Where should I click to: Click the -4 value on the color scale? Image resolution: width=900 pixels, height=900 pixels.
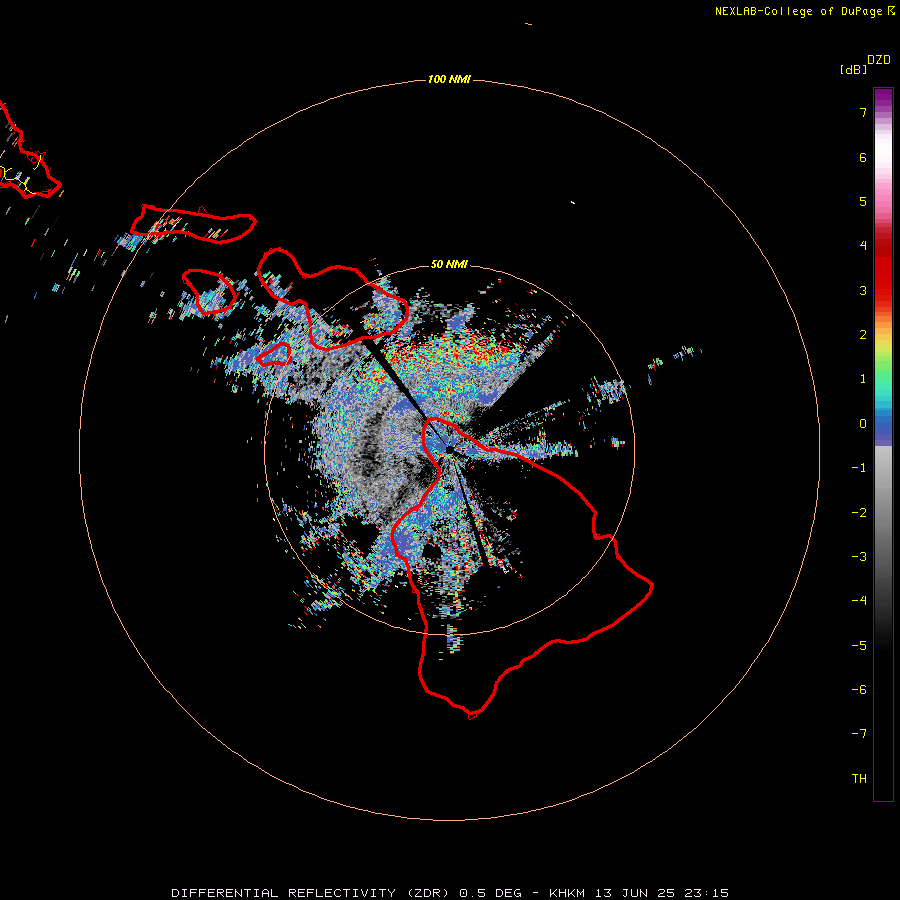click(x=859, y=601)
